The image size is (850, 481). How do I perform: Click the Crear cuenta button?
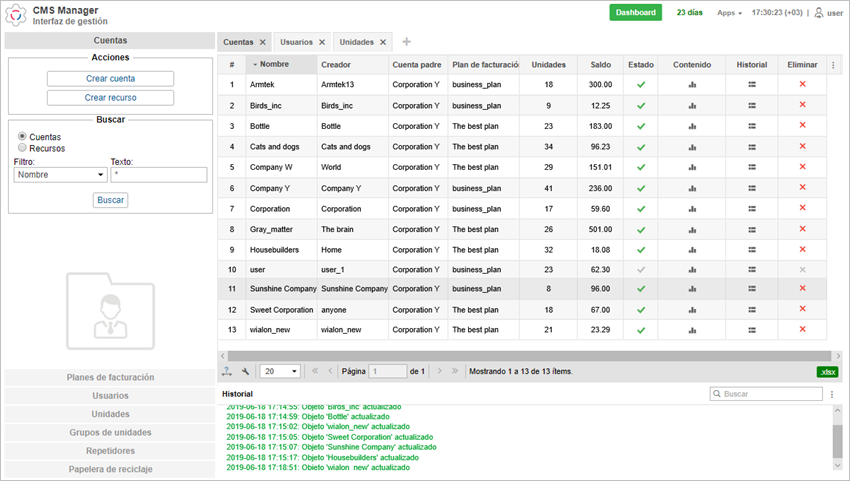[110, 79]
